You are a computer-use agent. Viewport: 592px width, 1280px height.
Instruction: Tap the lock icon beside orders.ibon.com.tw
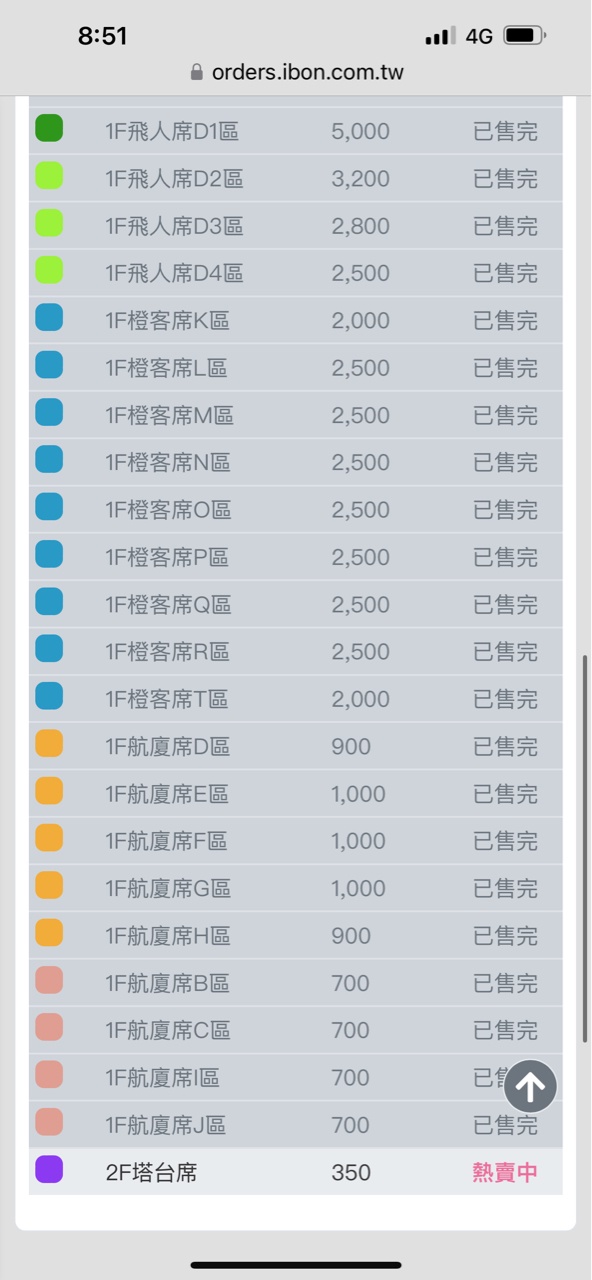[x=197, y=72]
